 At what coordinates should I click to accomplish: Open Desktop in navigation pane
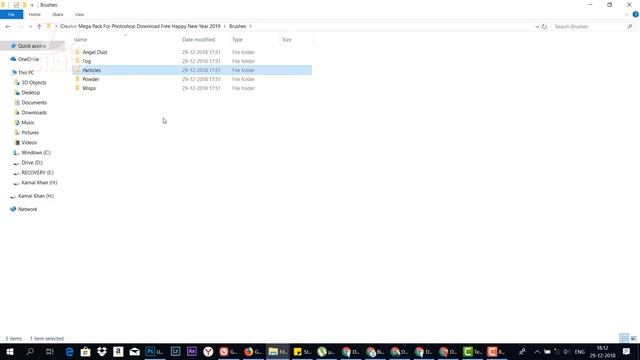tap(31, 93)
